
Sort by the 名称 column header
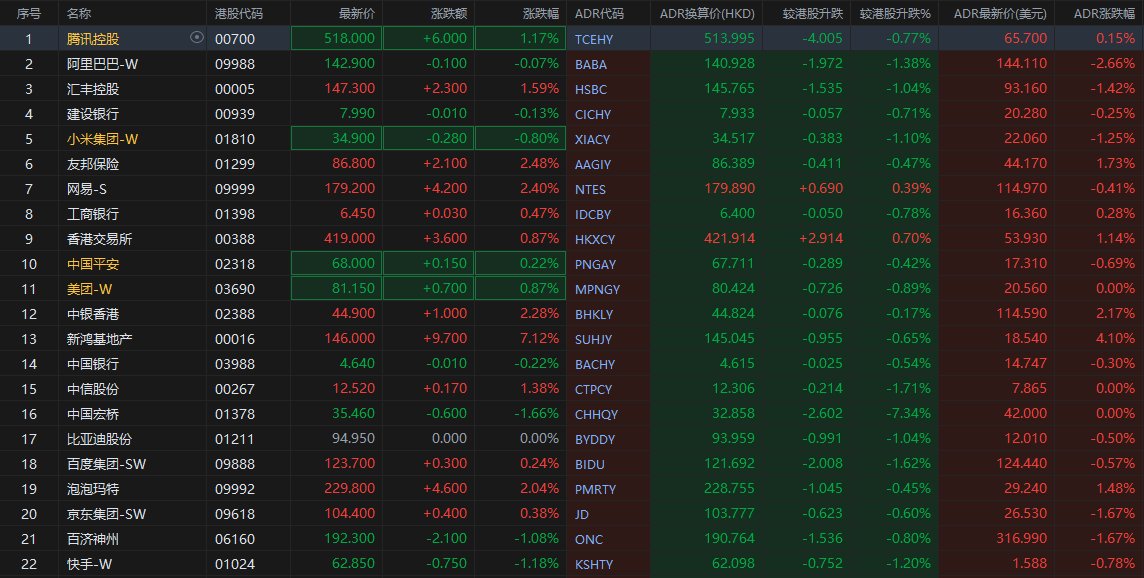tap(79, 13)
